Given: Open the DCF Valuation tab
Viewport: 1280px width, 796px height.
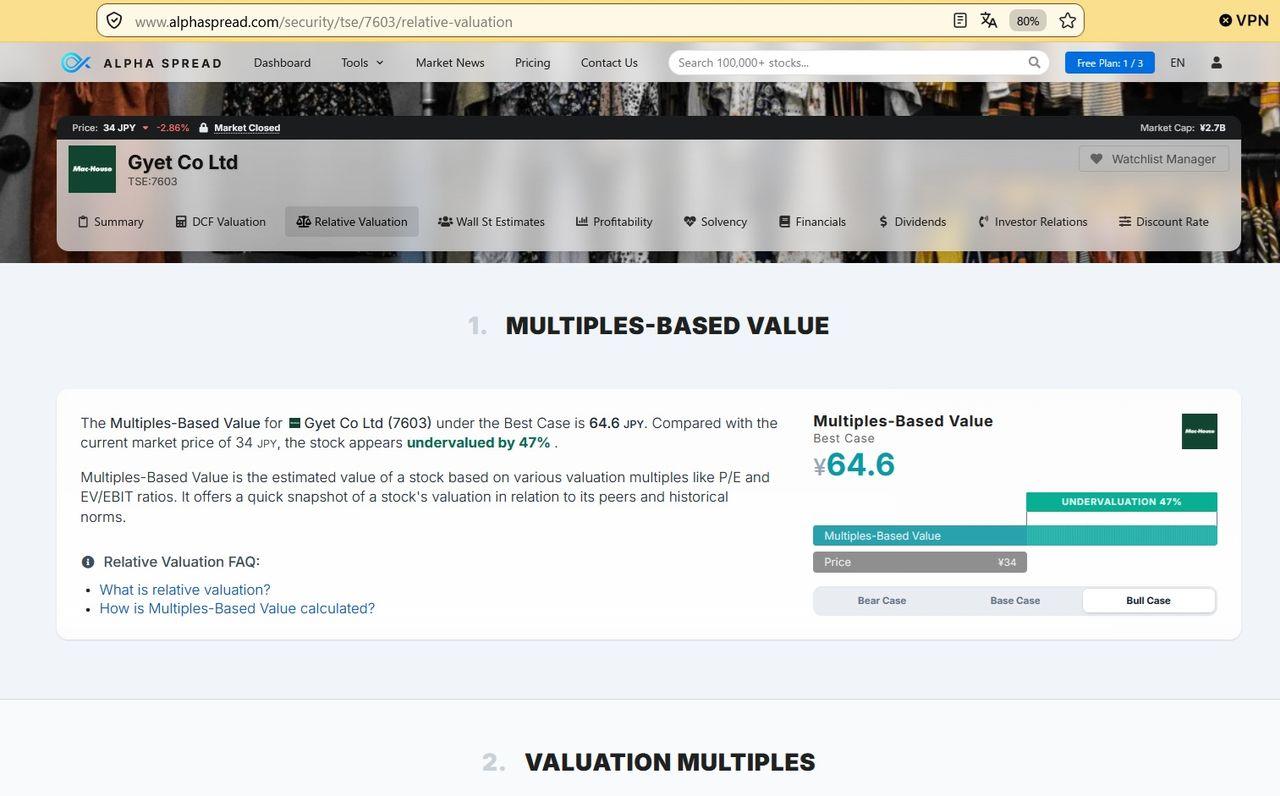Looking at the screenshot, I should pos(220,222).
